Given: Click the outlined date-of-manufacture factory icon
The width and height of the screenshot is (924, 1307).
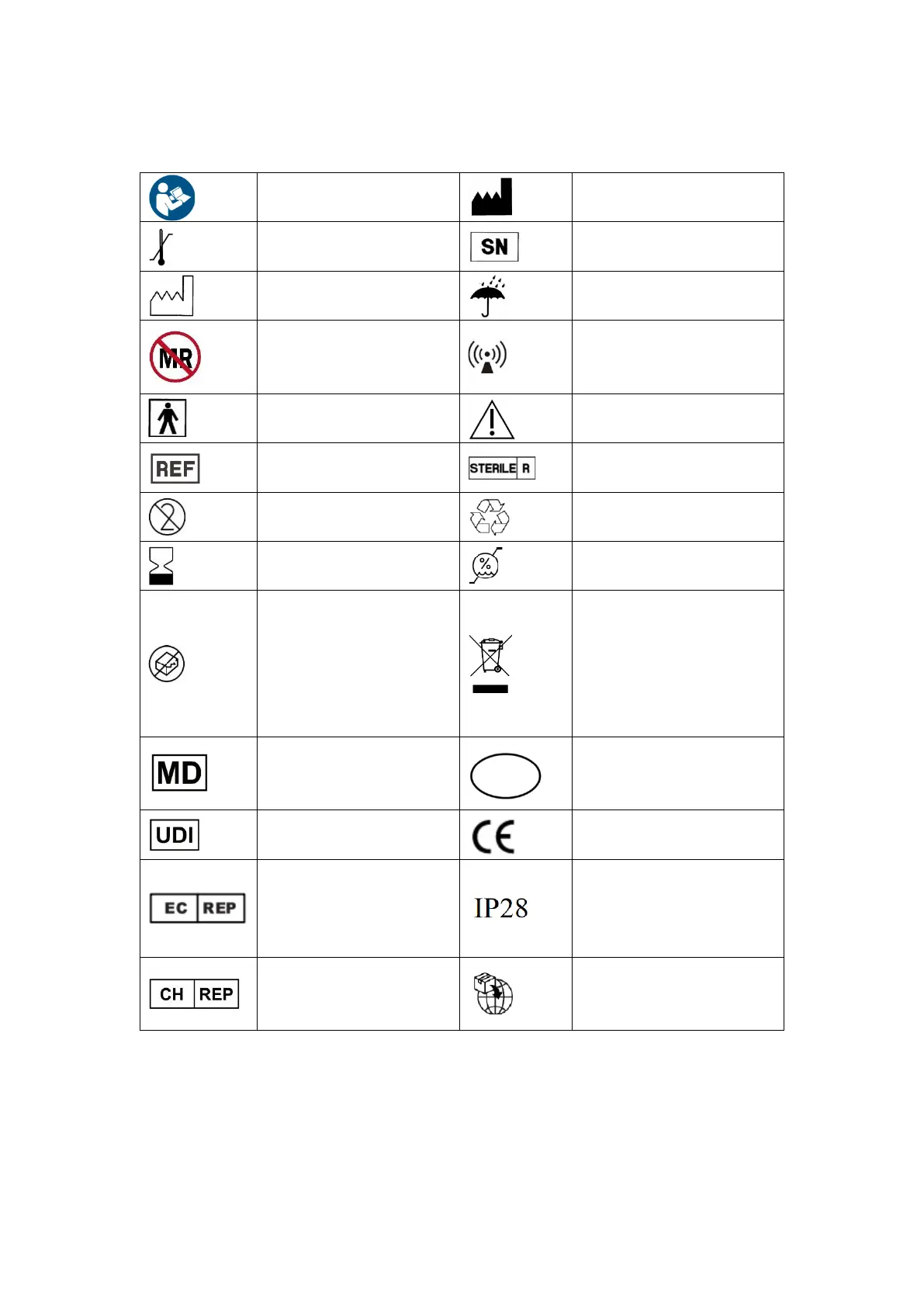Looking at the screenshot, I should click(x=171, y=296).
